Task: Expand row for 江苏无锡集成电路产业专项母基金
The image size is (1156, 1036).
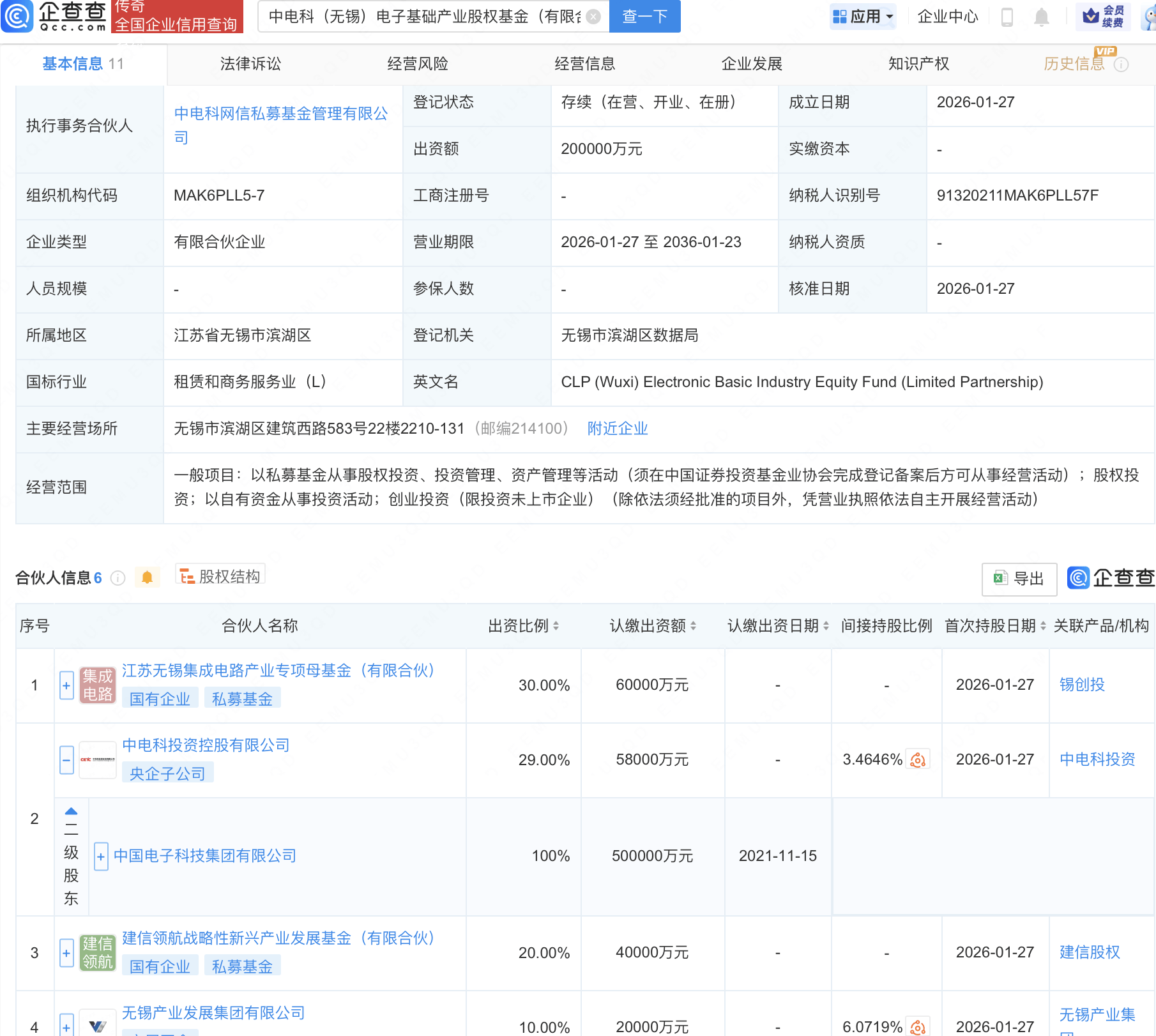Action: (x=66, y=685)
